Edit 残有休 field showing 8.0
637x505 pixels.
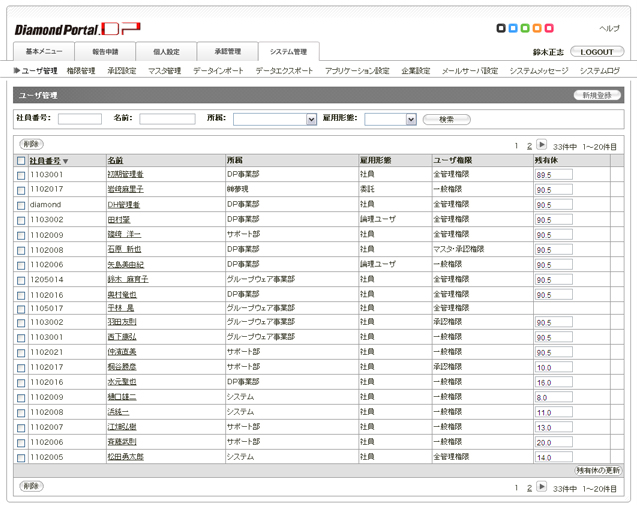554,397
